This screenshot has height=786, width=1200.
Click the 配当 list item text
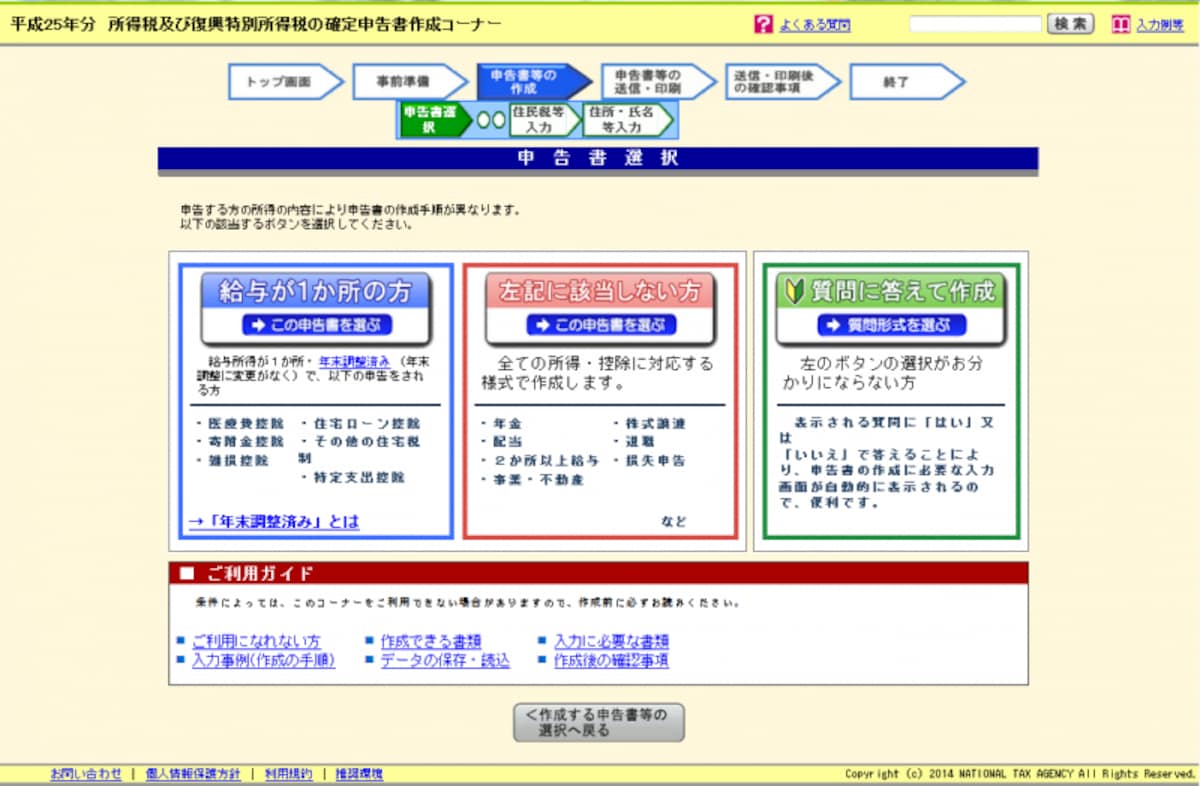tap(508, 442)
